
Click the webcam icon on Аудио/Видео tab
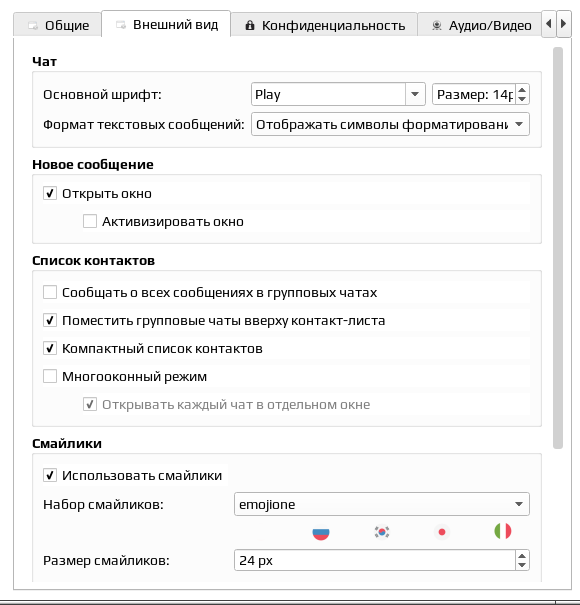pyautogui.click(x=436, y=25)
